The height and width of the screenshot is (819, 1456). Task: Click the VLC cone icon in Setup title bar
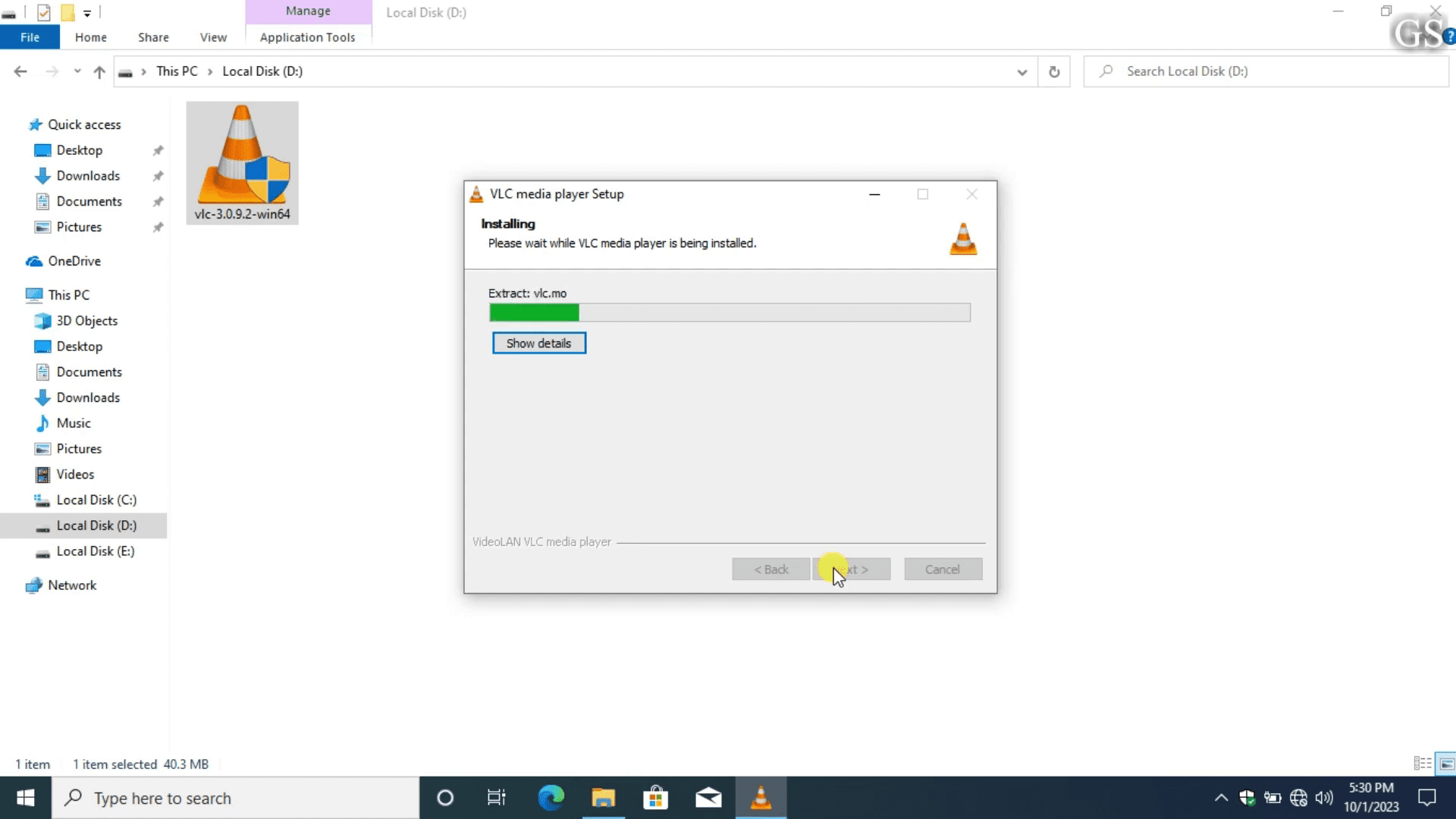pyautogui.click(x=476, y=194)
